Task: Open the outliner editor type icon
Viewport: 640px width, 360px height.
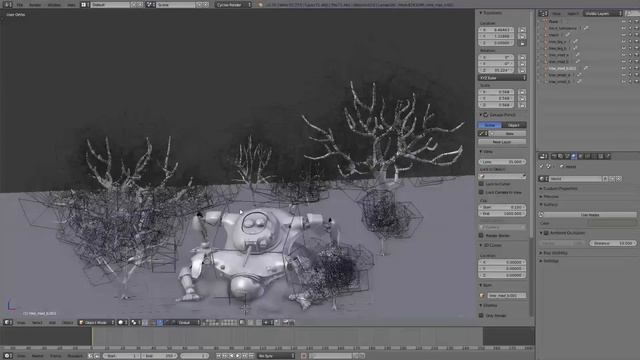Action: tap(543, 13)
